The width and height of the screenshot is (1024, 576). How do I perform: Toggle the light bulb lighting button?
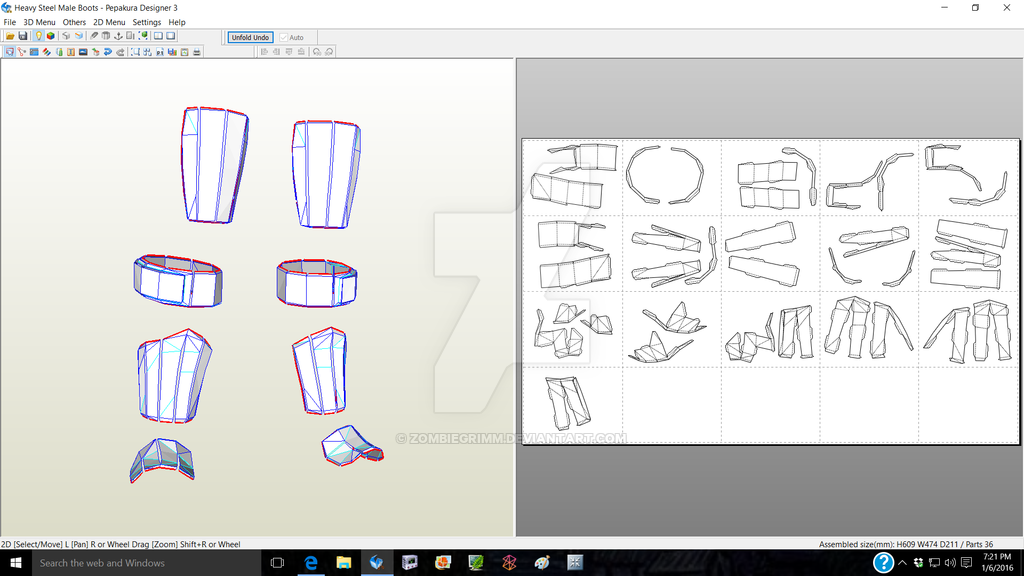tap(39, 36)
